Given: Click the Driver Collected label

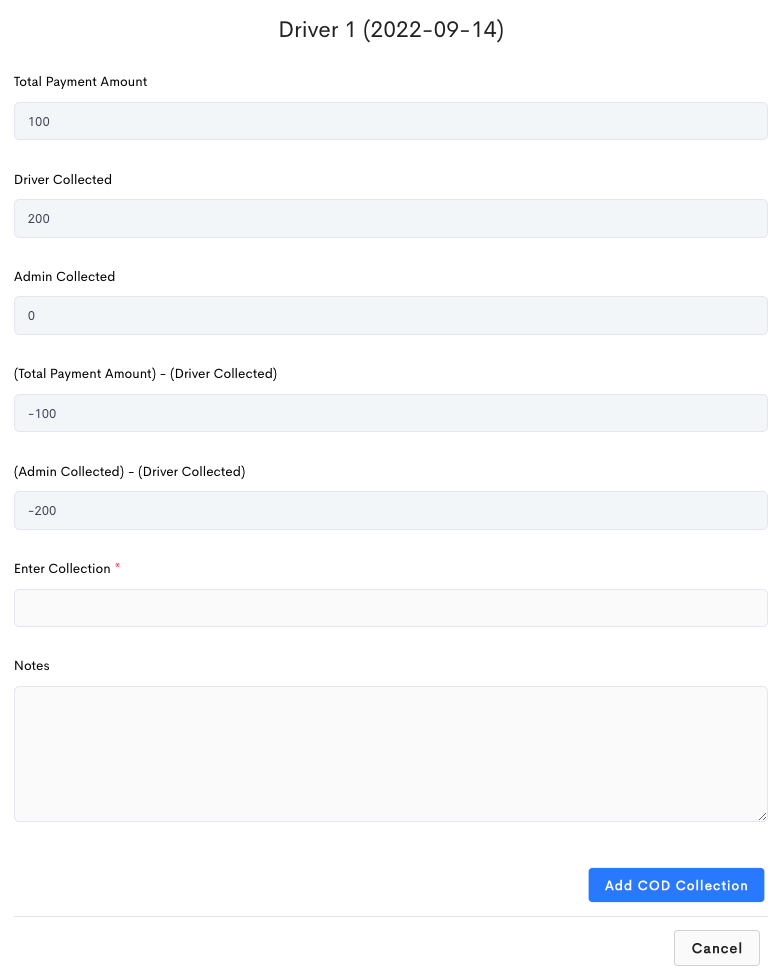Looking at the screenshot, I should [x=63, y=179].
